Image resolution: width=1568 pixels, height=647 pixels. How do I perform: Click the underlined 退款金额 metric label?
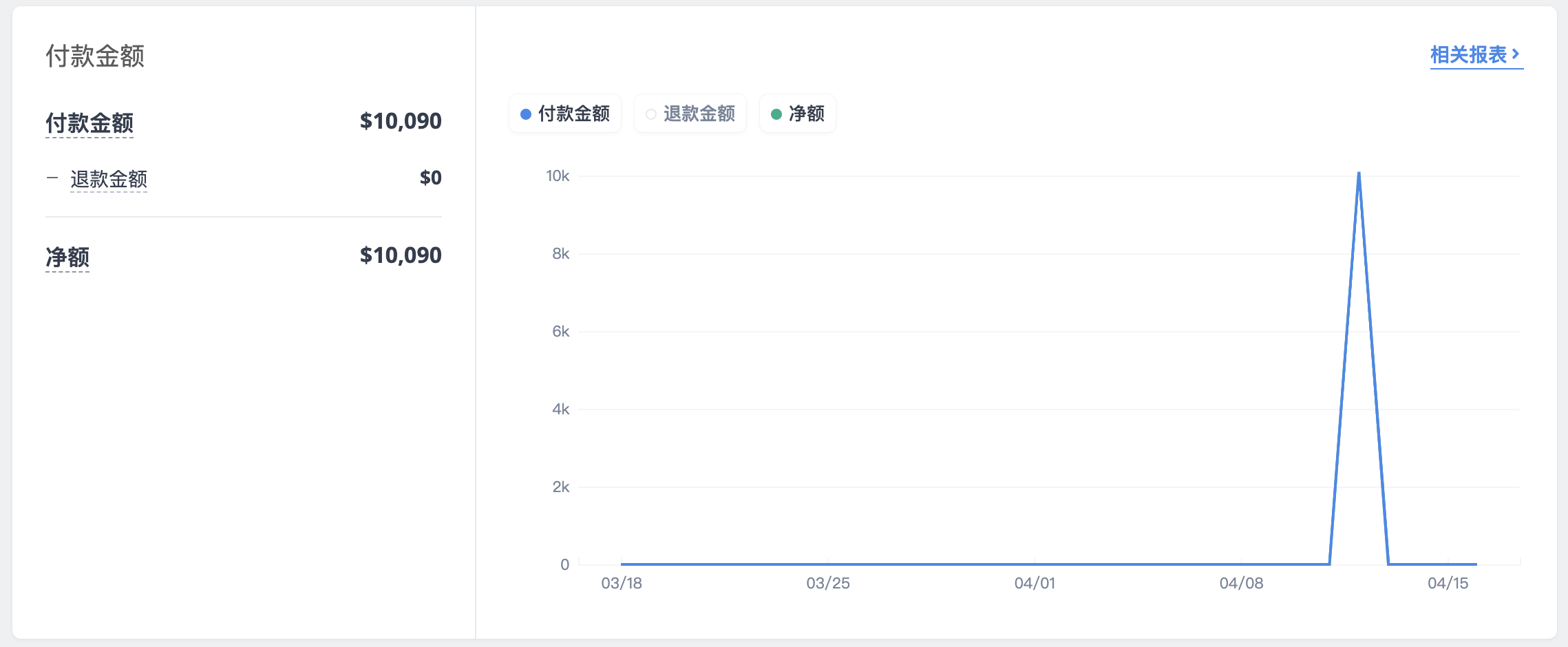(x=109, y=179)
